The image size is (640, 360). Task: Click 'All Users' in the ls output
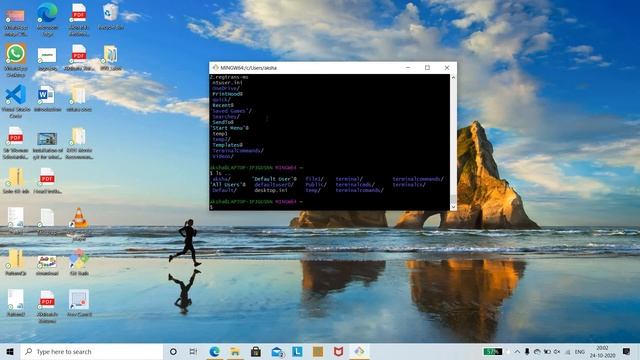point(228,184)
